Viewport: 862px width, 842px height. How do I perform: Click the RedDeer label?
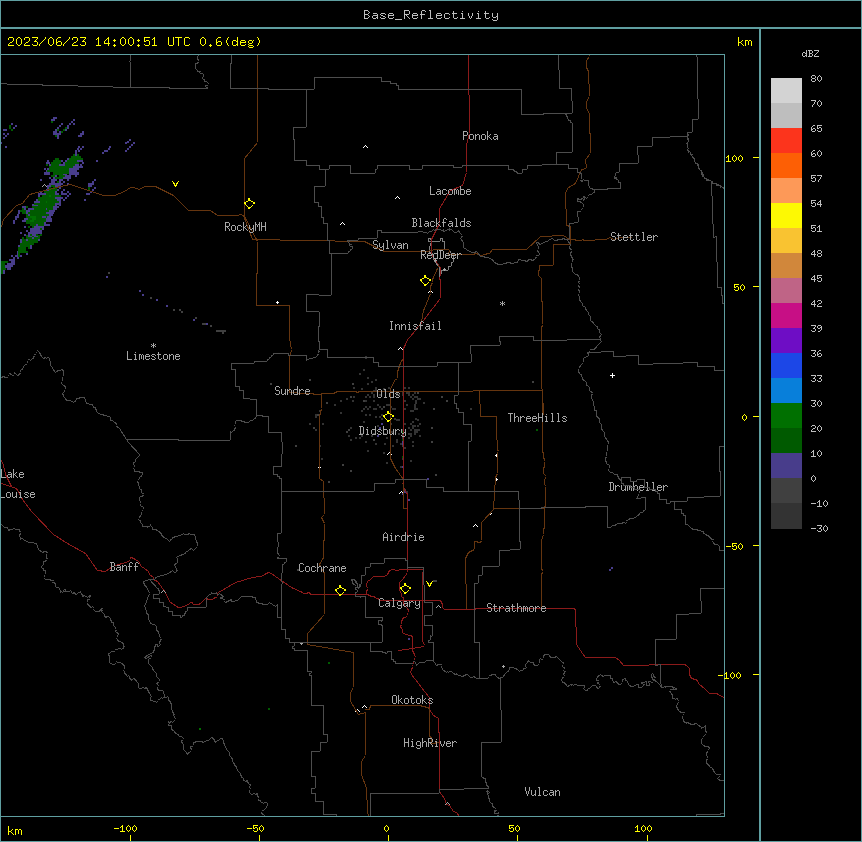tap(440, 255)
